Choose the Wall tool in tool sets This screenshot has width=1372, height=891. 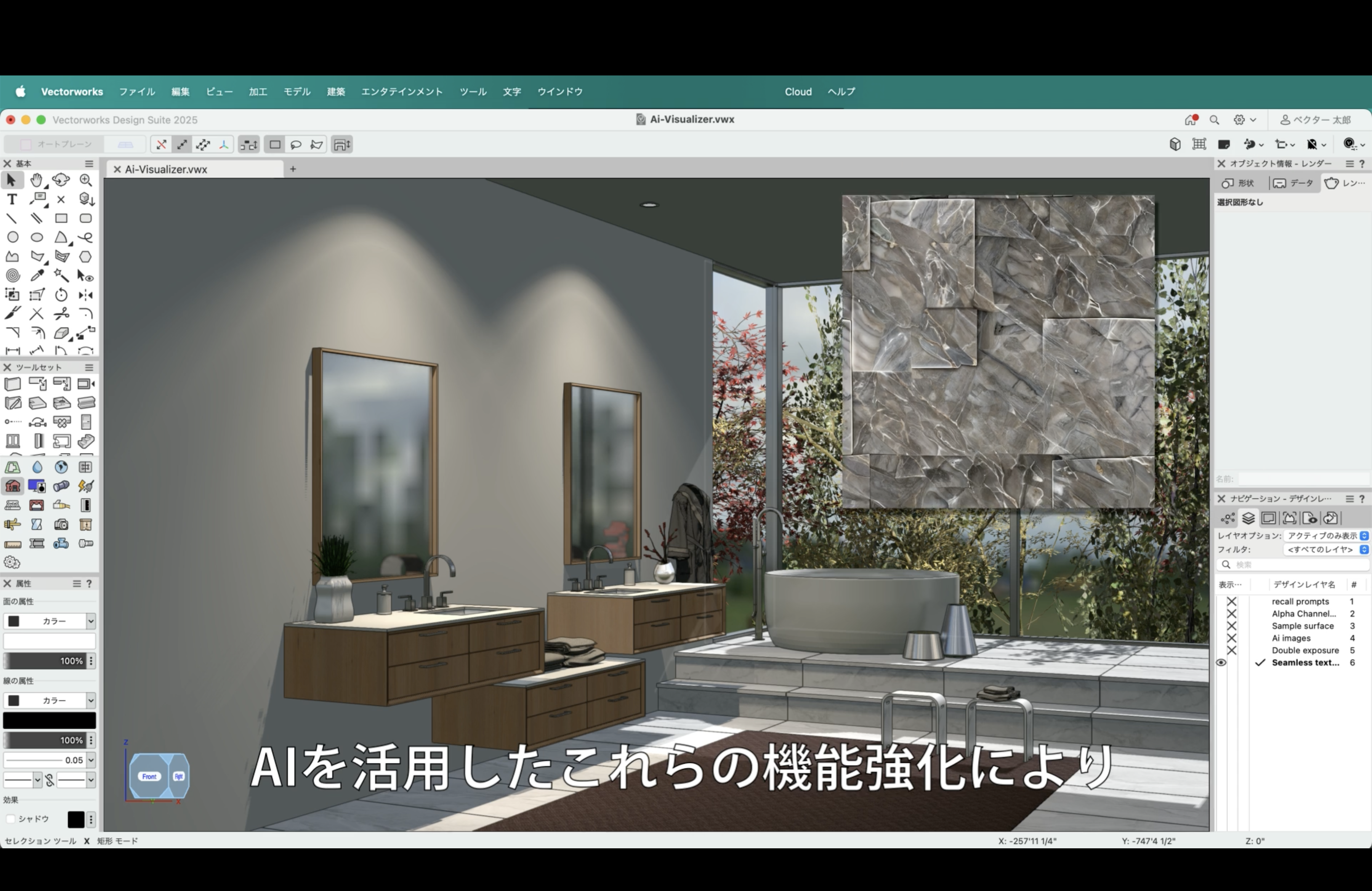pos(13,384)
